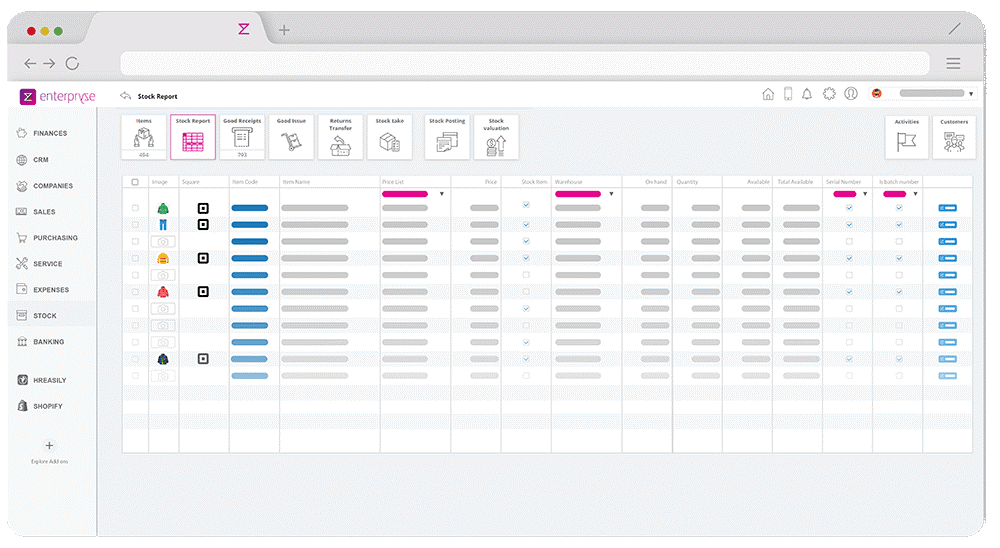Open the Stock valuation tile
1000x548 pixels.
pyautogui.click(x=496, y=137)
